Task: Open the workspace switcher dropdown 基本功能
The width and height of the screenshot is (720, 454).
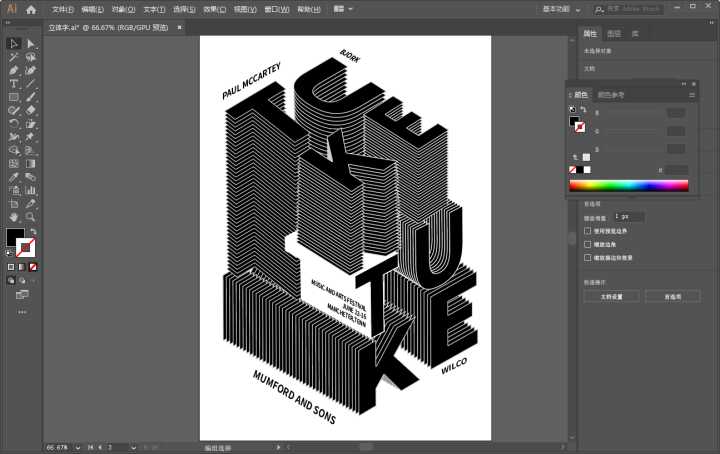Action: pos(561,9)
